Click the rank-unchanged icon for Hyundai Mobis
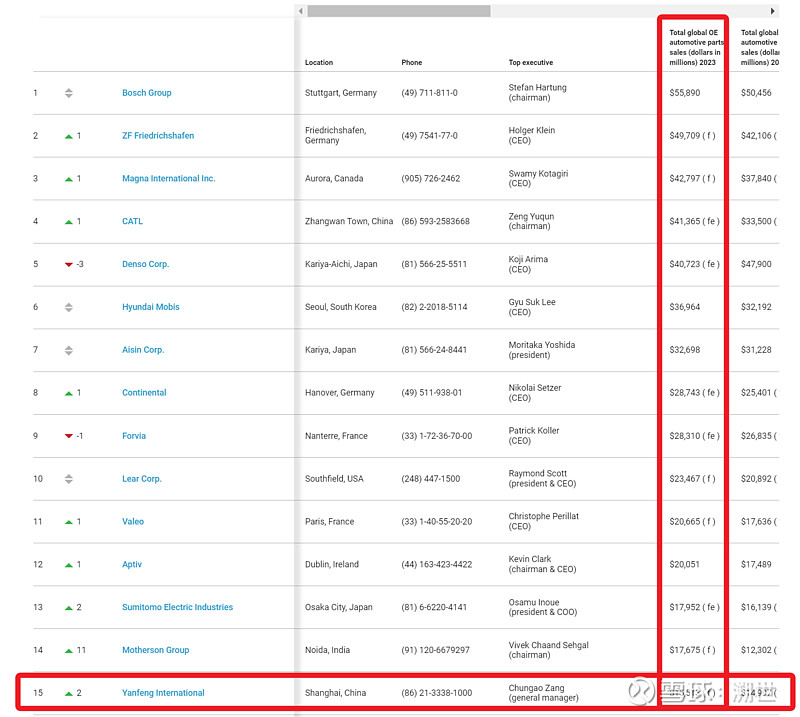The width and height of the screenshot is (800, 717). [69, 307]
